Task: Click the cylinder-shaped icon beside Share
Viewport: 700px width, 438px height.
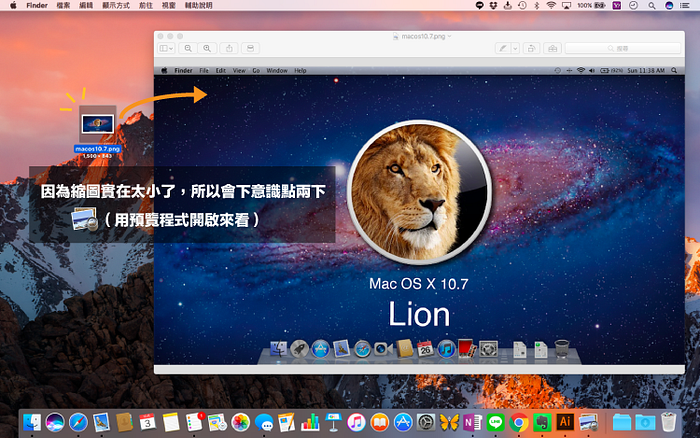Action: pyautogui.click(x=250, y=48)
